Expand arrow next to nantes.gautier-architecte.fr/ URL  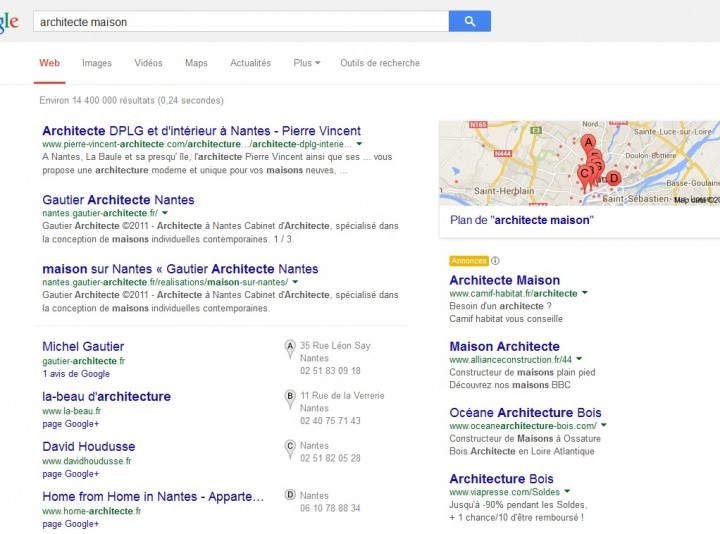click(165, 213)
